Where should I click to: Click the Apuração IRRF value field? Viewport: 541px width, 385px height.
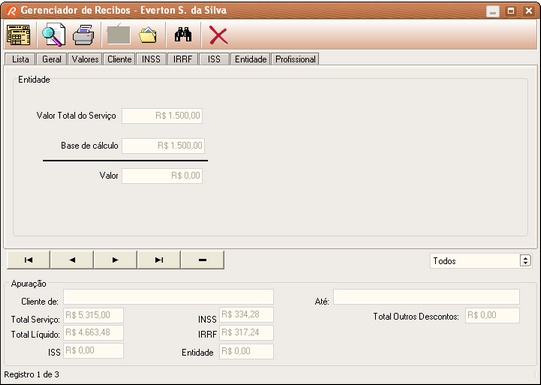pos(246,333)
